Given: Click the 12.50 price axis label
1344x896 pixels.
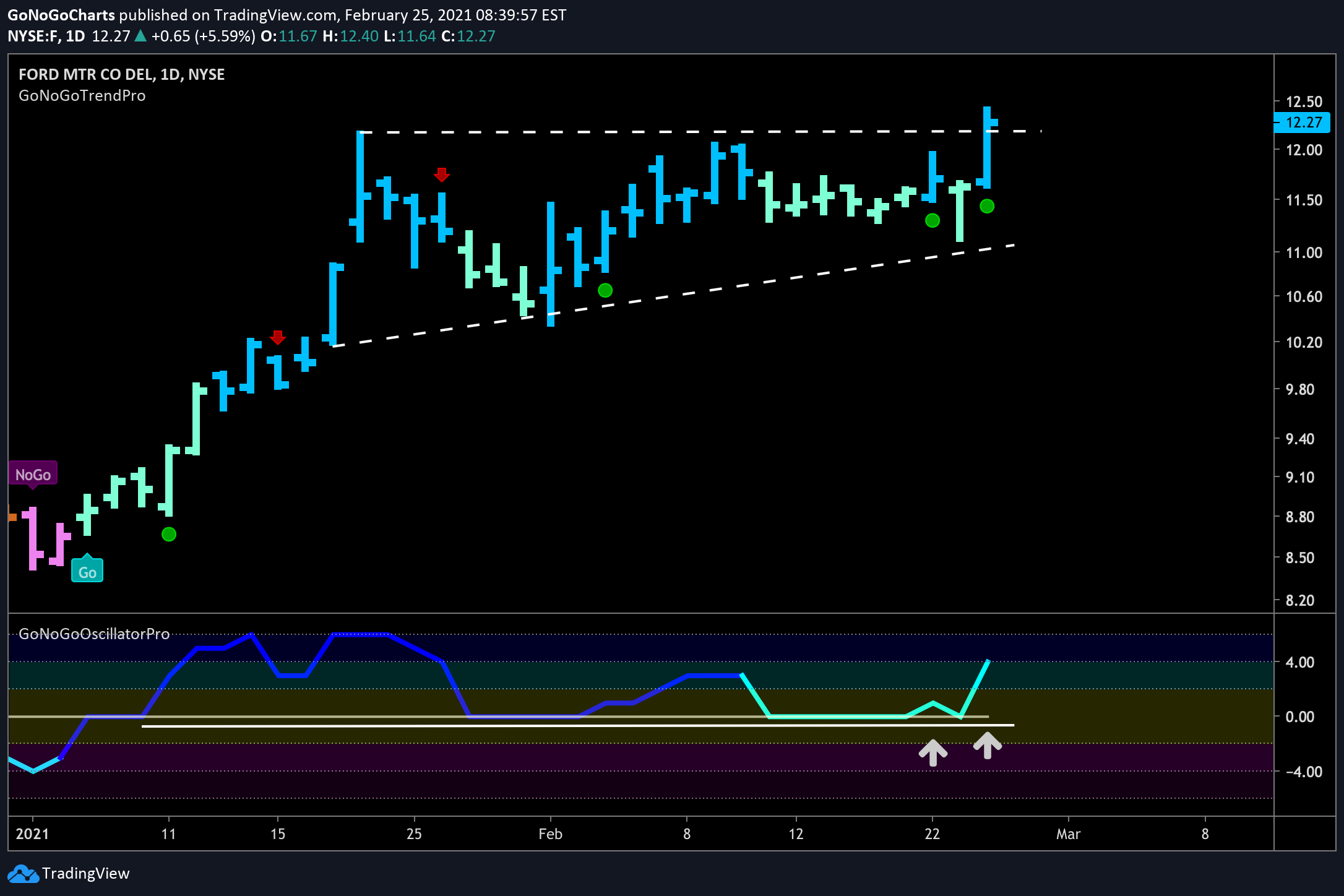Looking at the screenshot, I should click(x=1304, y=101).
